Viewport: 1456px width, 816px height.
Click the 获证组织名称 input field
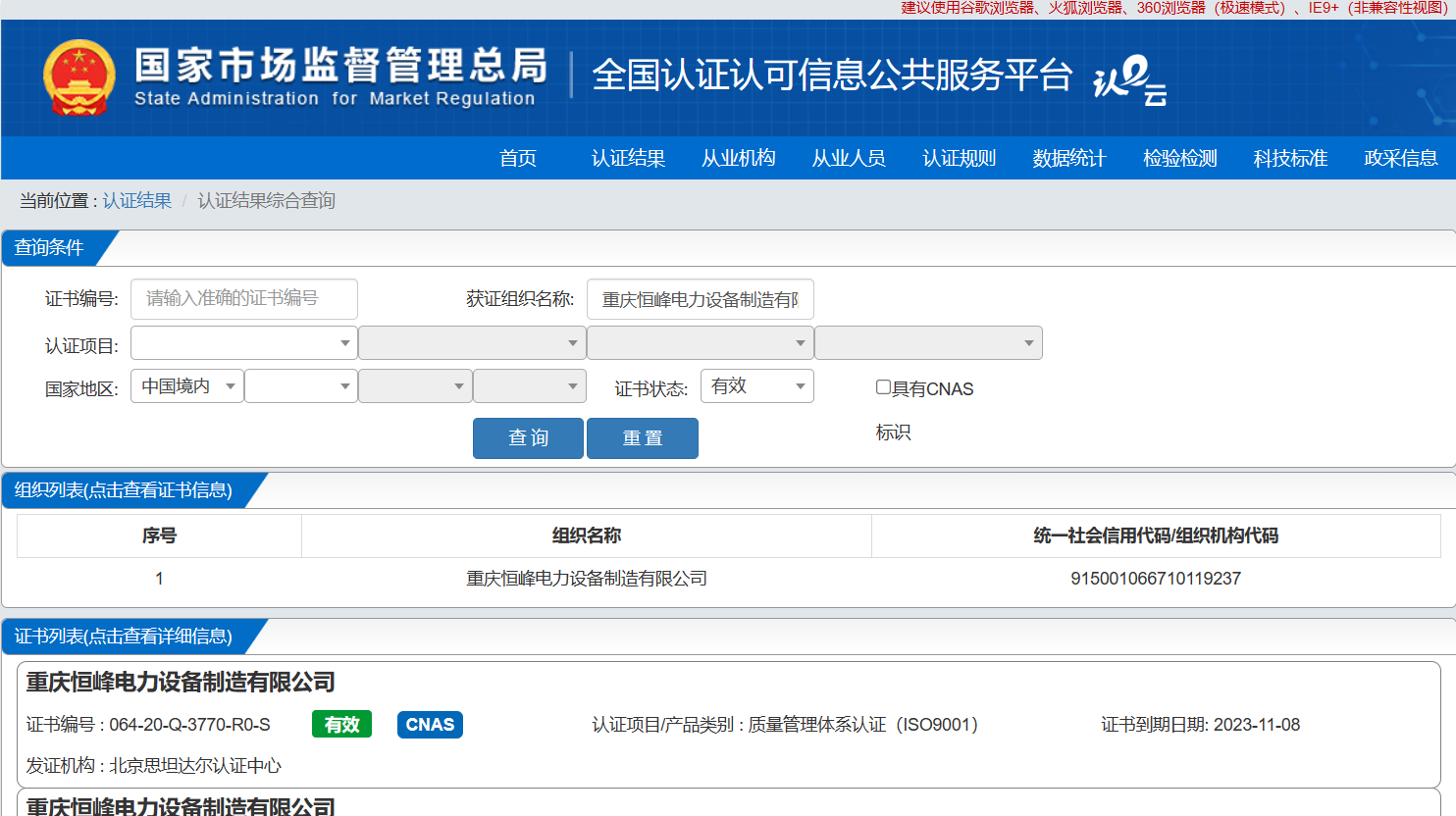point(701,299)
